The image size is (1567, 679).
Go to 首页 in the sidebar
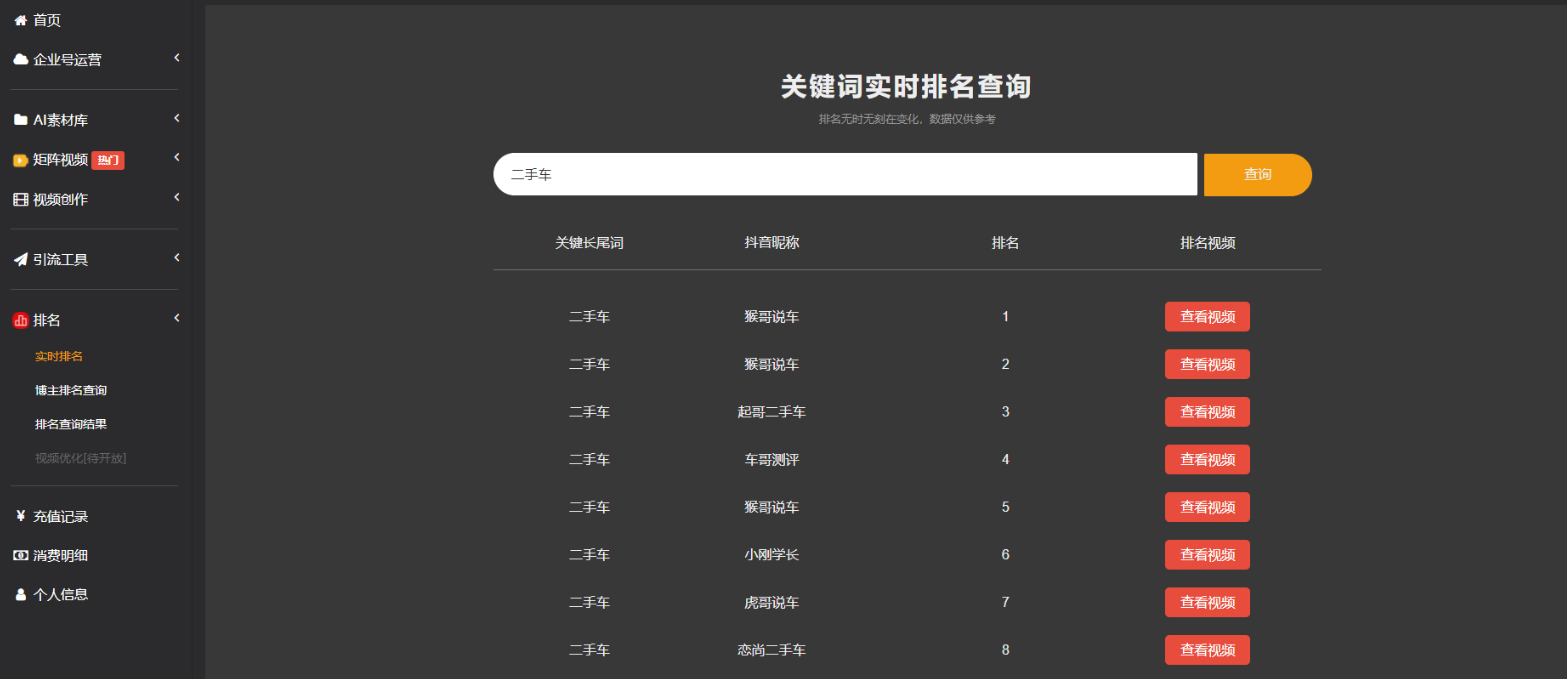click(47, 20)
